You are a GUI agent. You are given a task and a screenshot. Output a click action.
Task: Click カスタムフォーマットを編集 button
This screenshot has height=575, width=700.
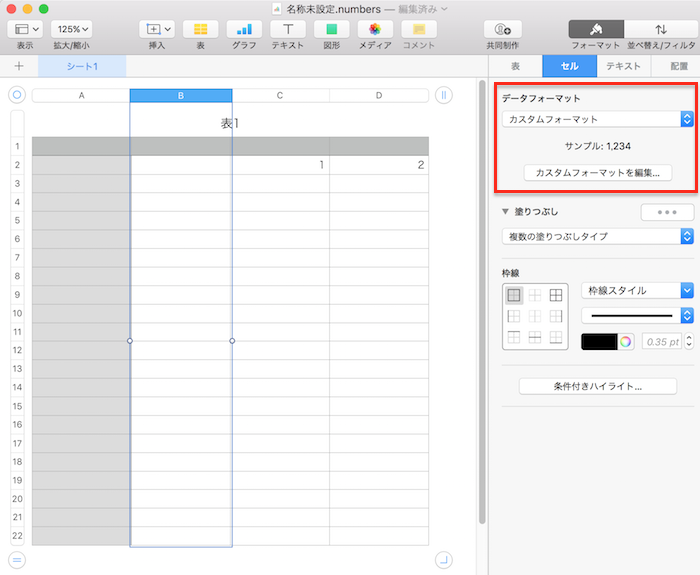[598, 172]
